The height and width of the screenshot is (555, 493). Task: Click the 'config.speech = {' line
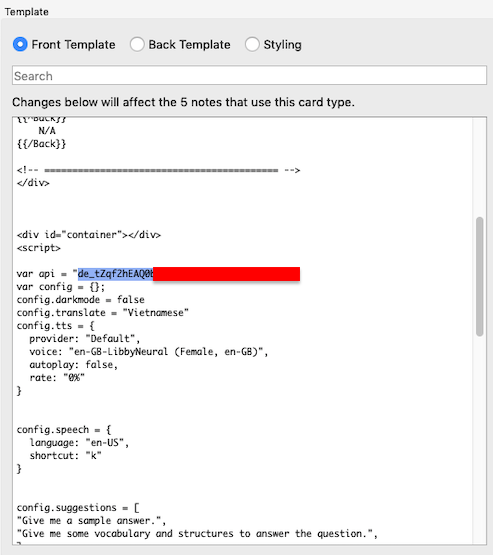64,430
